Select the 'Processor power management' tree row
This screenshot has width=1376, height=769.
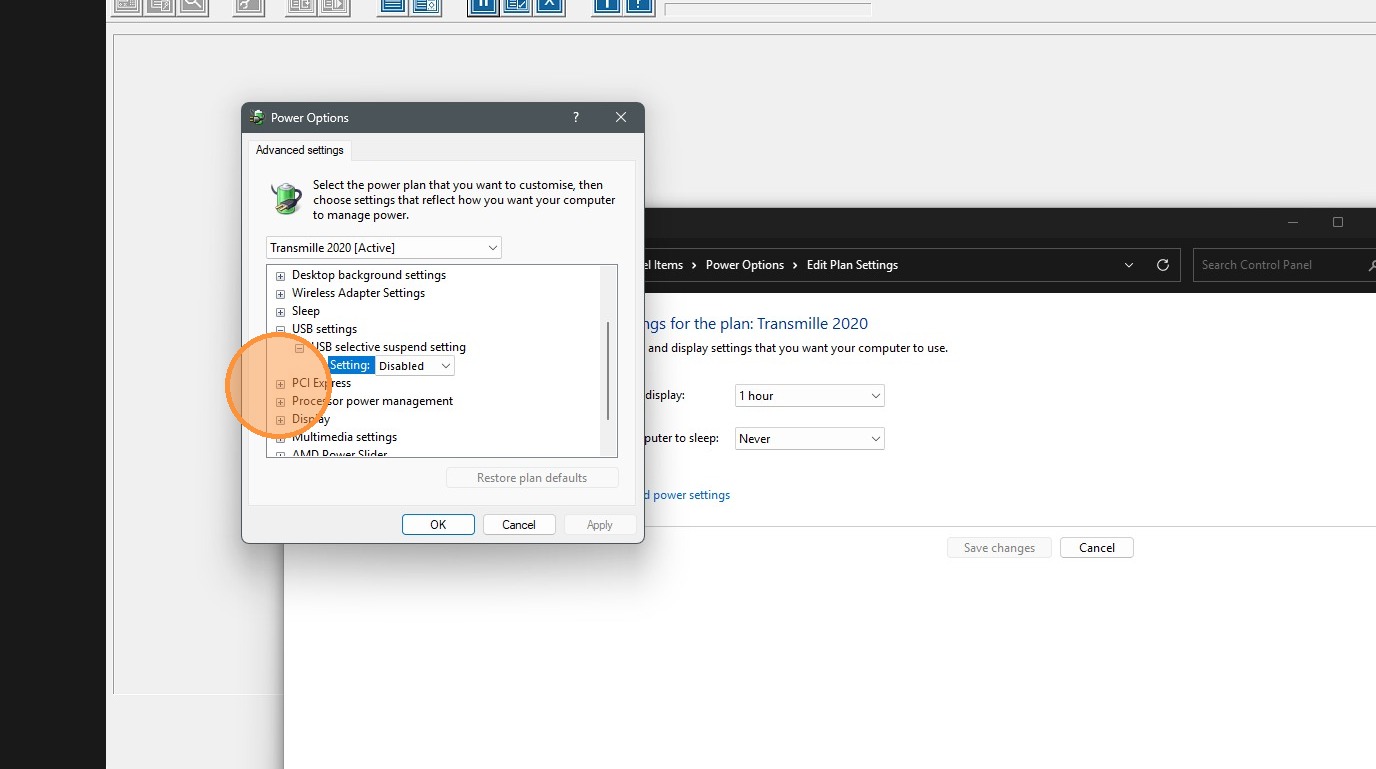pos(372,401)
